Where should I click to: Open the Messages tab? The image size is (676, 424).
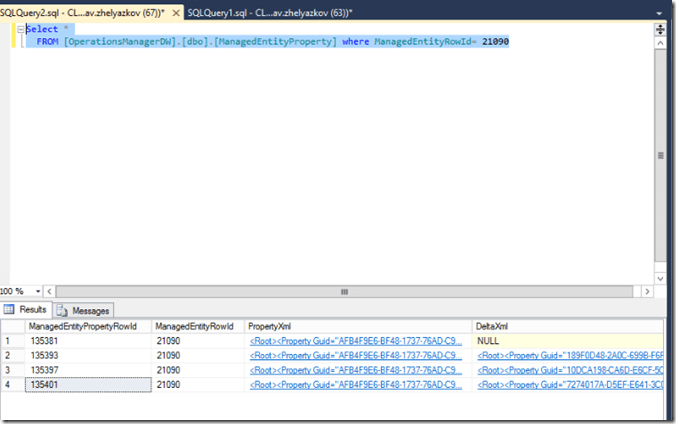click(x=85, y=310)
